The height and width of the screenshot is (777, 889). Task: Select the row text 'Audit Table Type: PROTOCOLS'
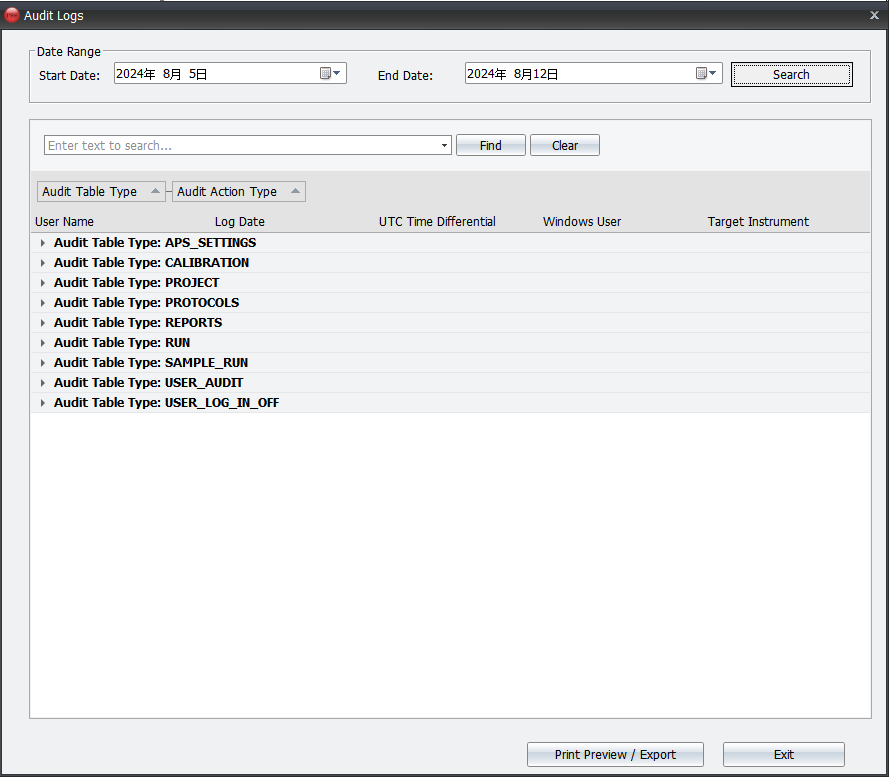pyautogui.click(x=146, y=303)
